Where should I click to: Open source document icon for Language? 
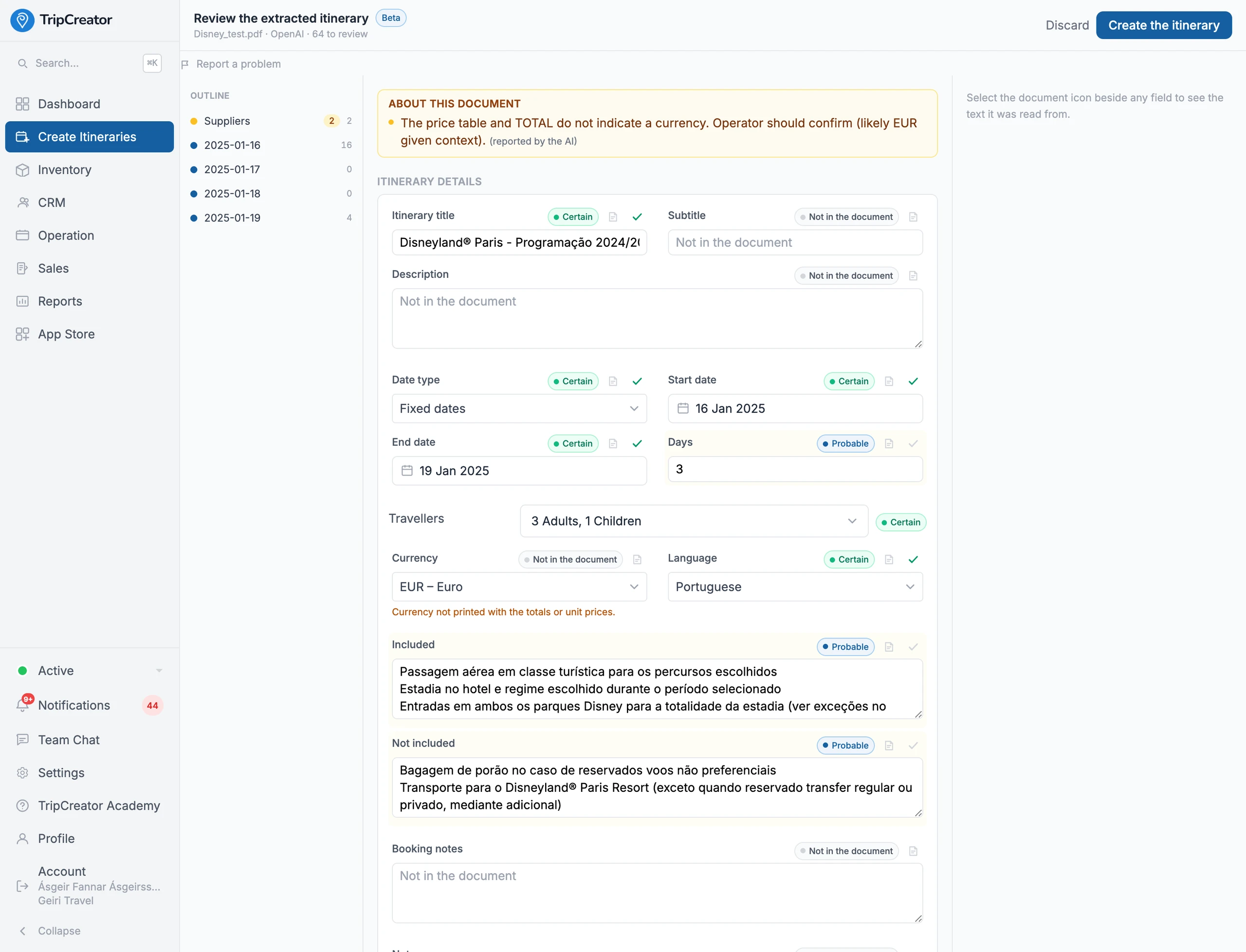point(888,560)
